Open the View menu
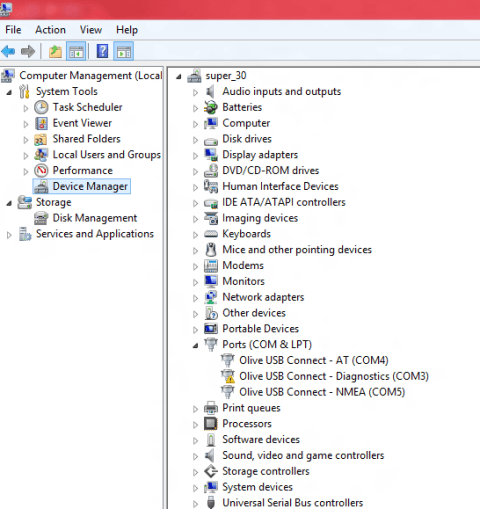This screenshot has height=509, width=480. (91, 30)
